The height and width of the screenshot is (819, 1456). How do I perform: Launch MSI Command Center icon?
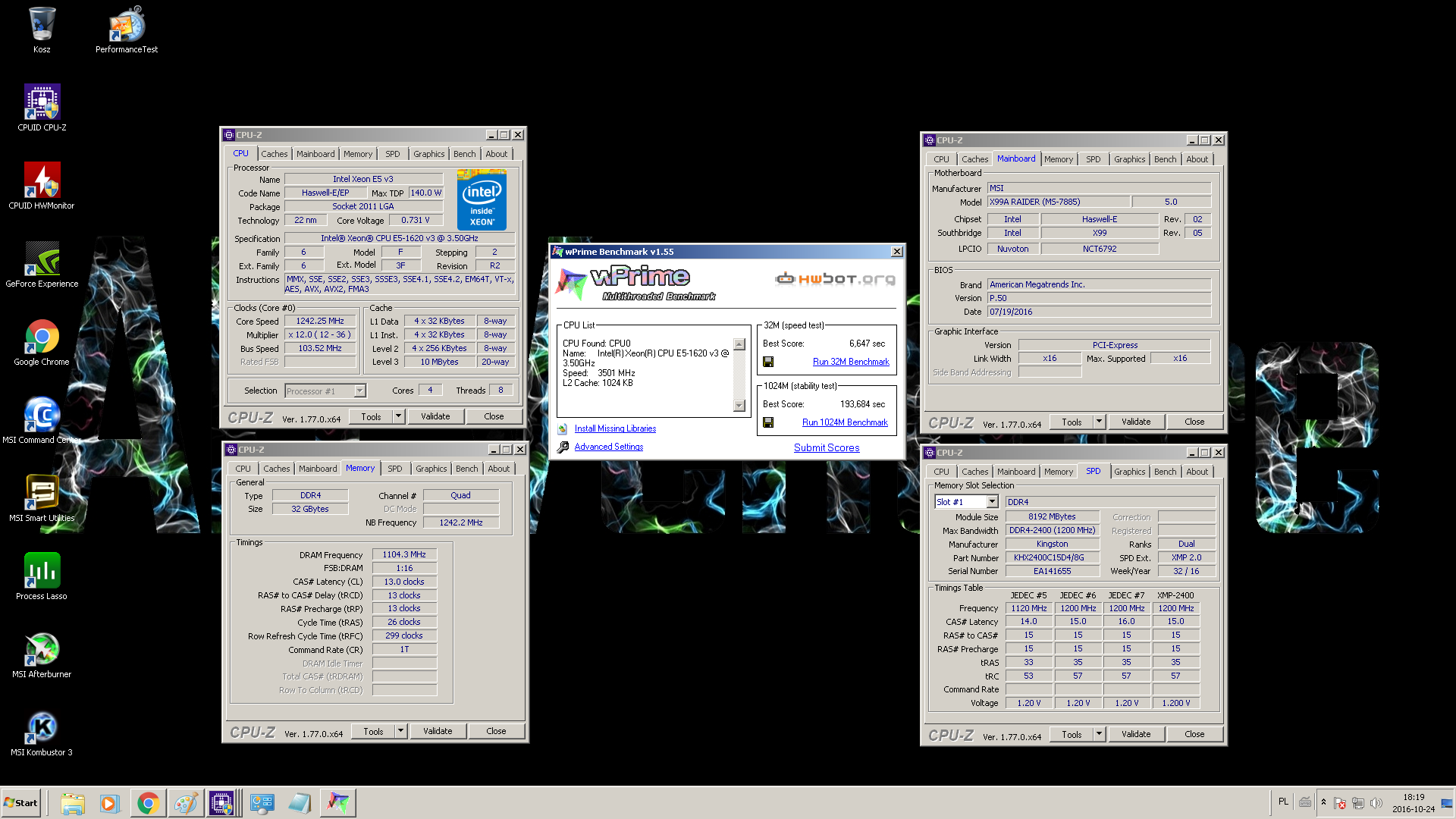point(42,420)
